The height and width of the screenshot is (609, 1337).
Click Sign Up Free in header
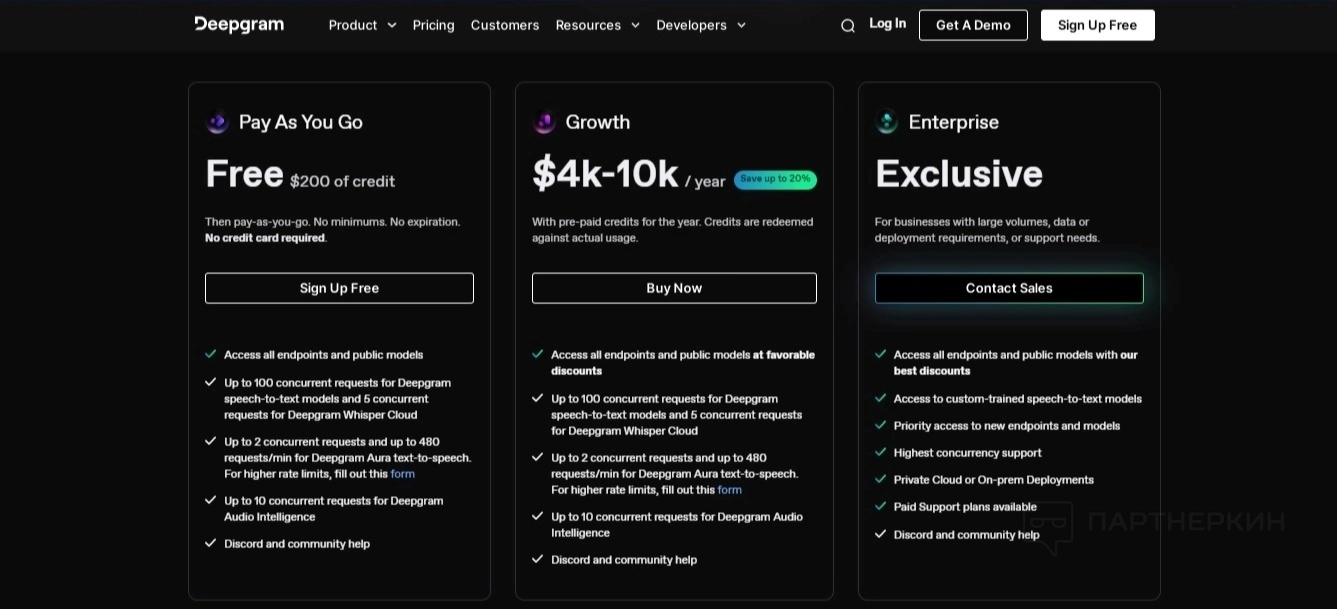(1097, 25)
